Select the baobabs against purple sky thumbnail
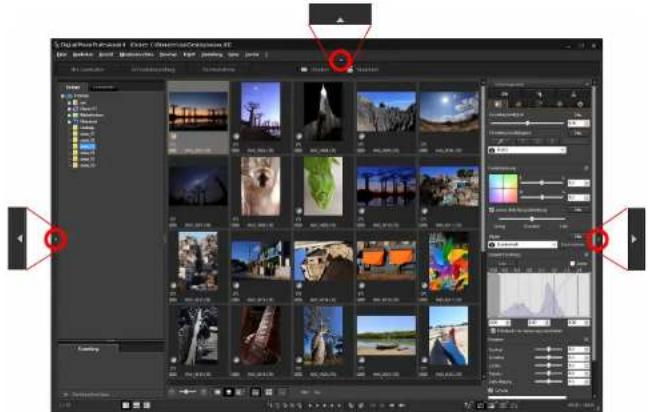The height and width of the screenshot is (412, 648). (260, 110)
